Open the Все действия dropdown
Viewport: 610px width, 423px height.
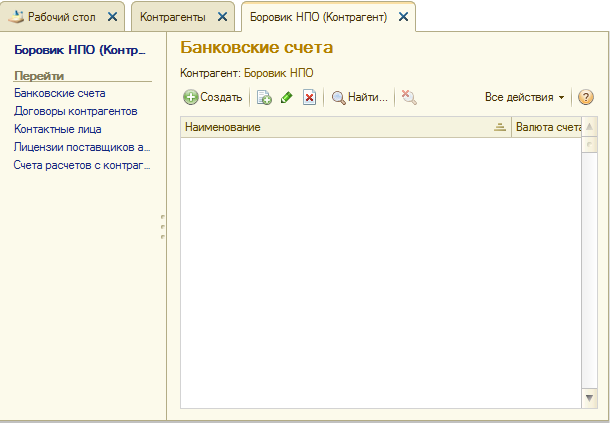click(x=524, y=97)
